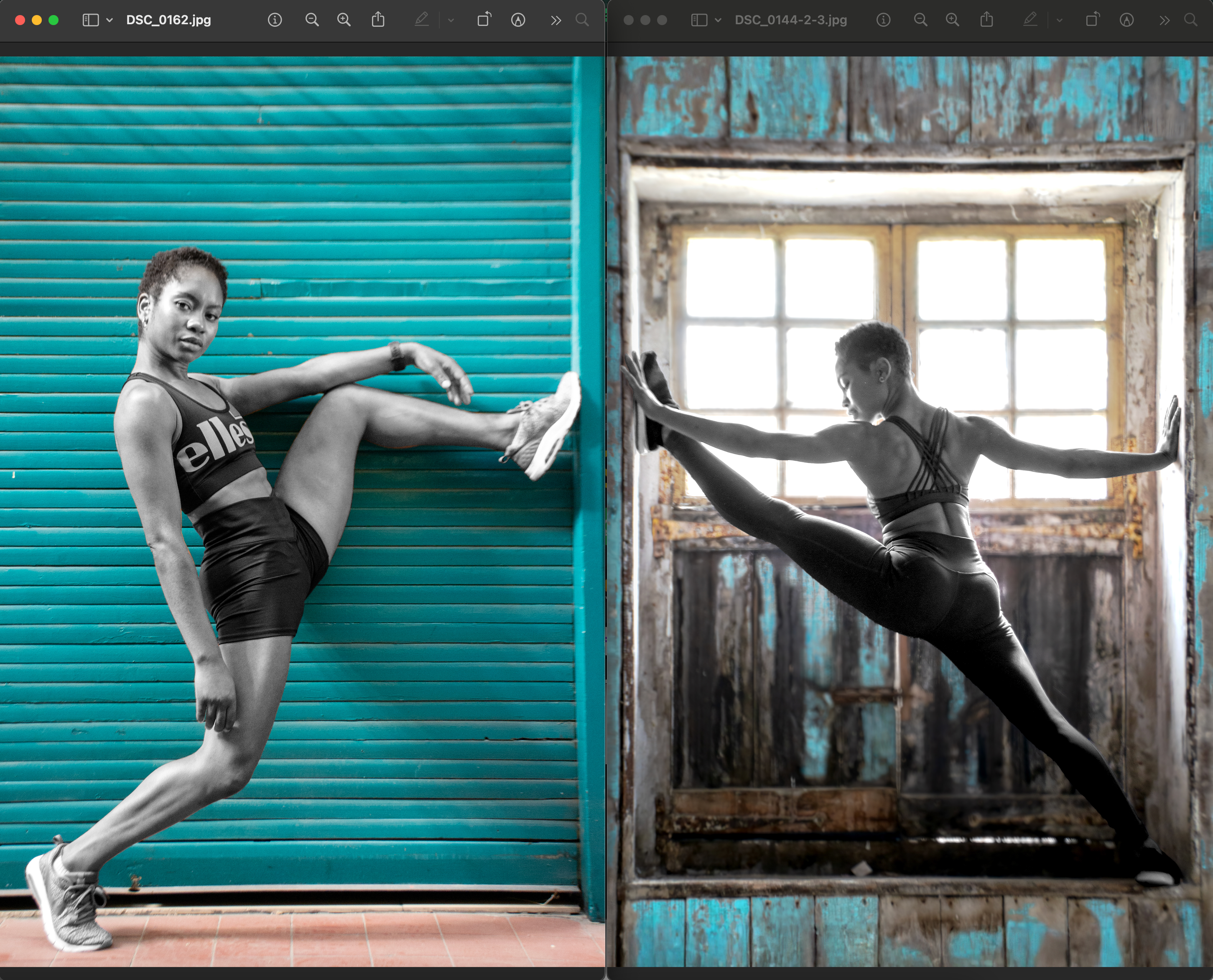Open sidebar view options dropdown in DSC_0162.jpg window
The image size is (1213, 980).
pos(110,20)
